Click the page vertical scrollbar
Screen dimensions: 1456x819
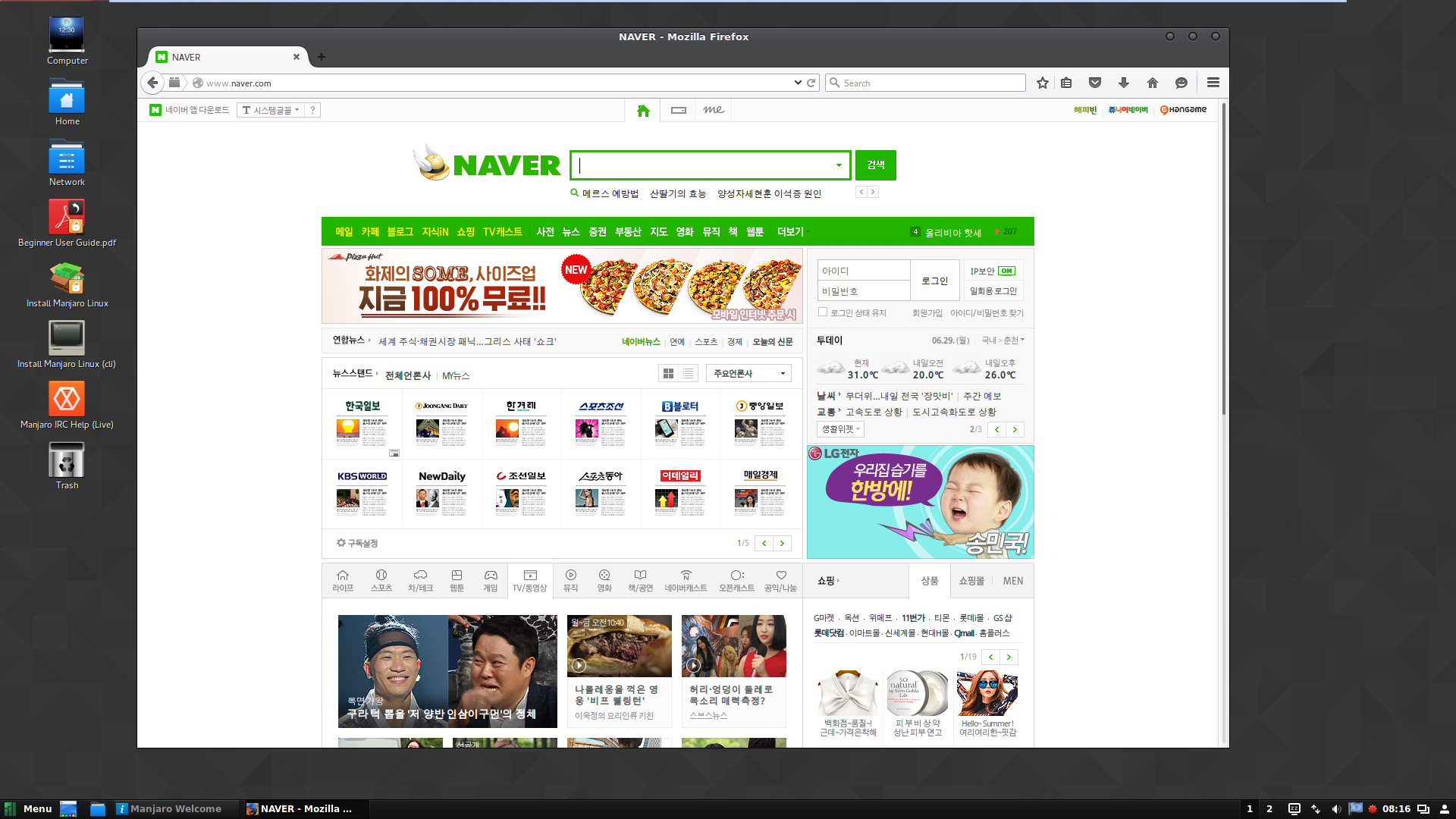coord(1223,258)
